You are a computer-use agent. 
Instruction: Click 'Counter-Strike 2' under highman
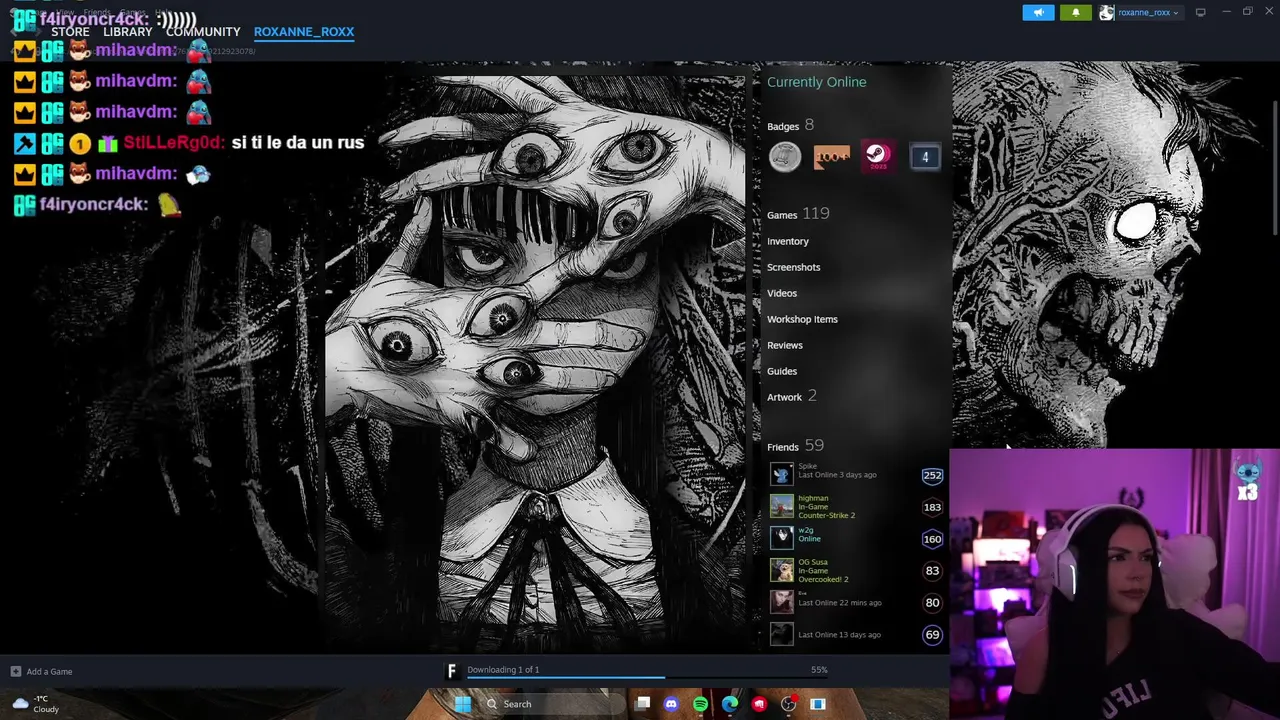click(826, 516)
